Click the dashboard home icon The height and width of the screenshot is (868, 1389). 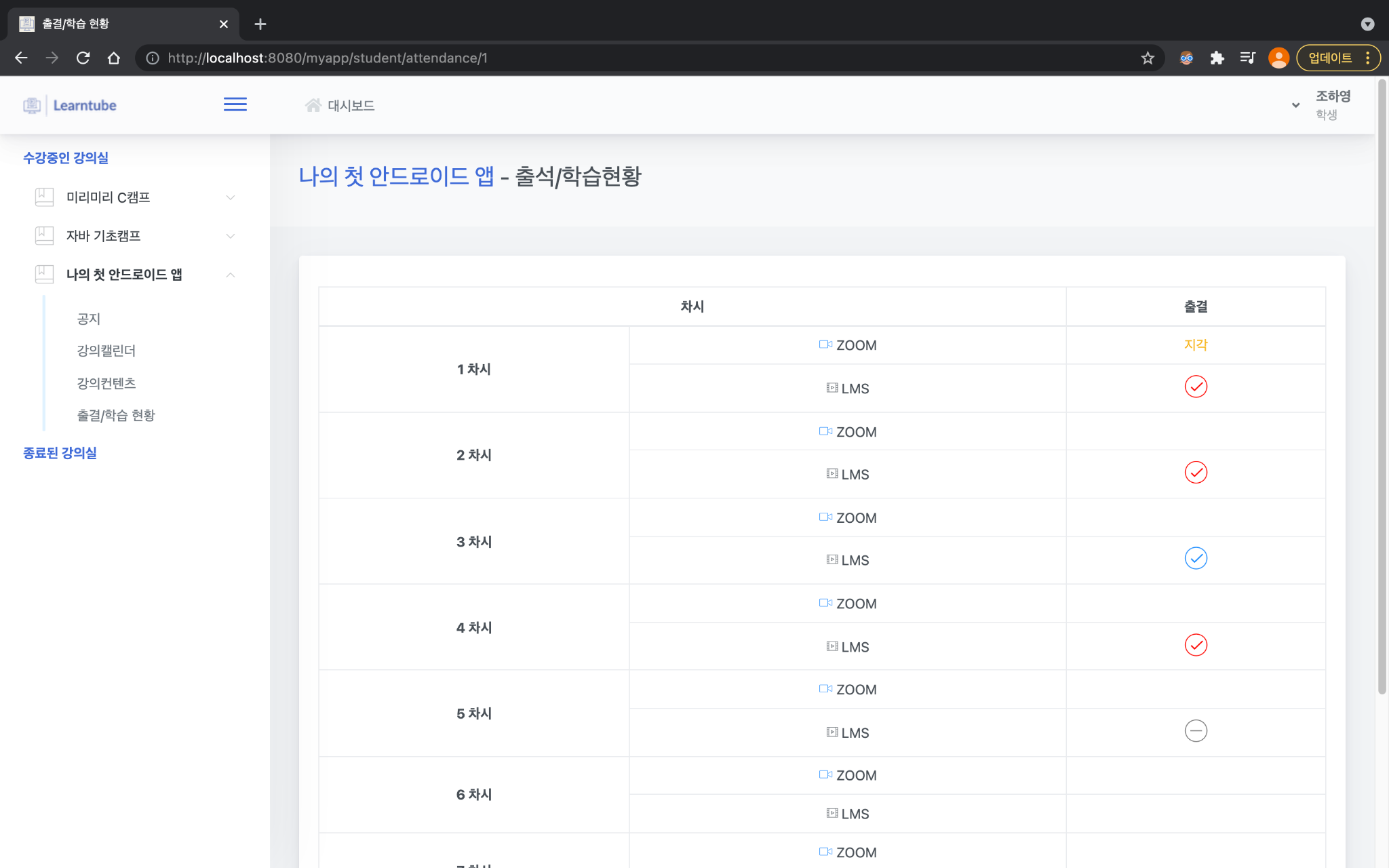pos(313,105)
